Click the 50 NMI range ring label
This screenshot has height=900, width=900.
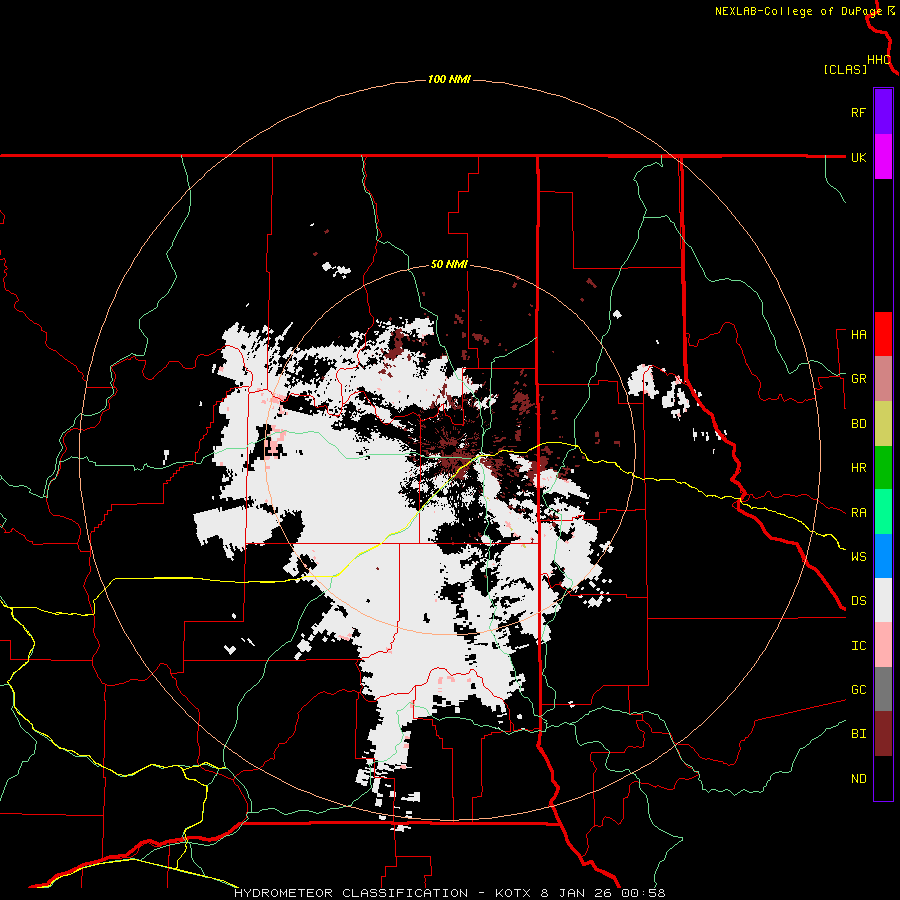(x=449, y=265)
